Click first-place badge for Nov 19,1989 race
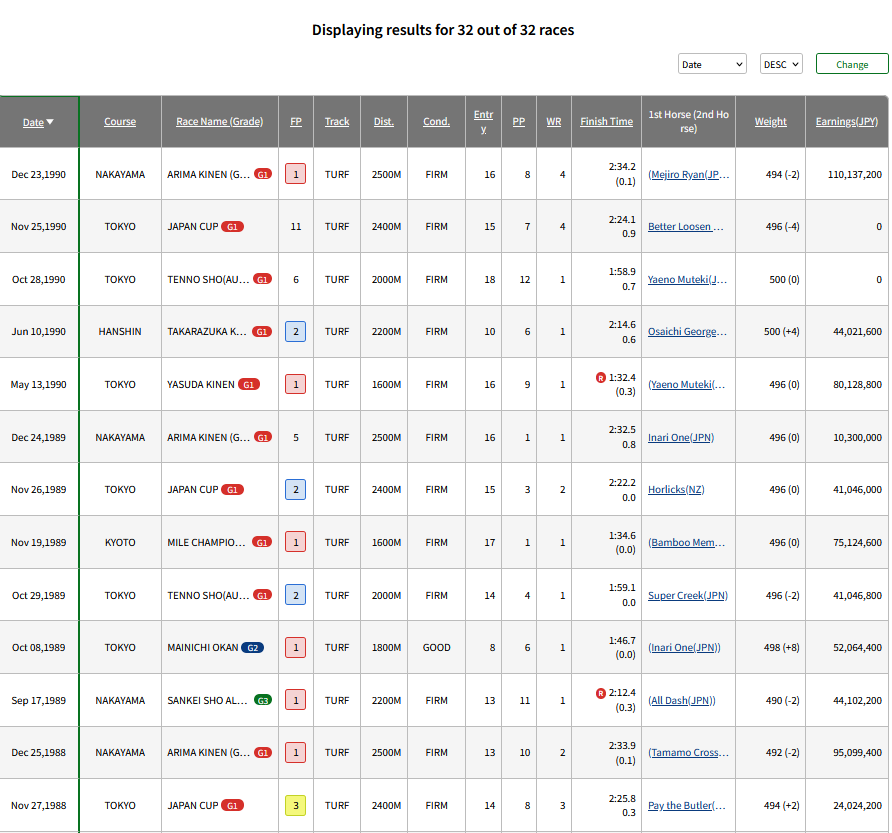This screenshot has height=833, width=892. pos(296,542)
